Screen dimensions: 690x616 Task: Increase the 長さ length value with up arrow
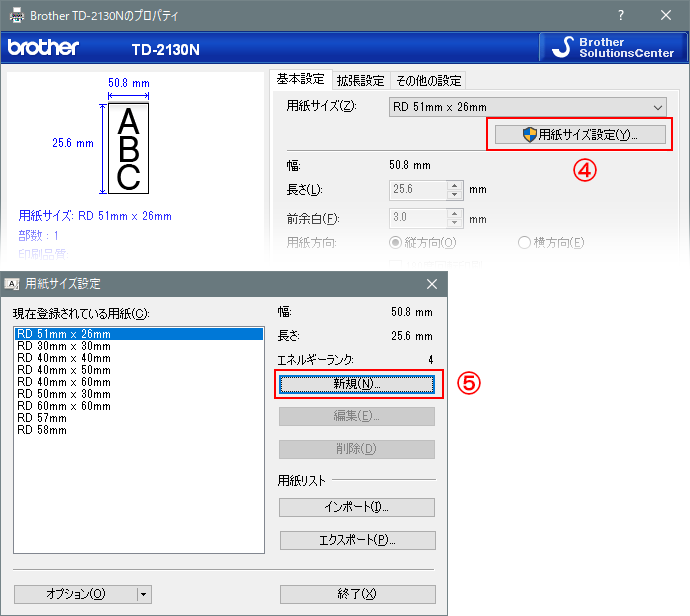pyautogui.click(x=455, y=185)
